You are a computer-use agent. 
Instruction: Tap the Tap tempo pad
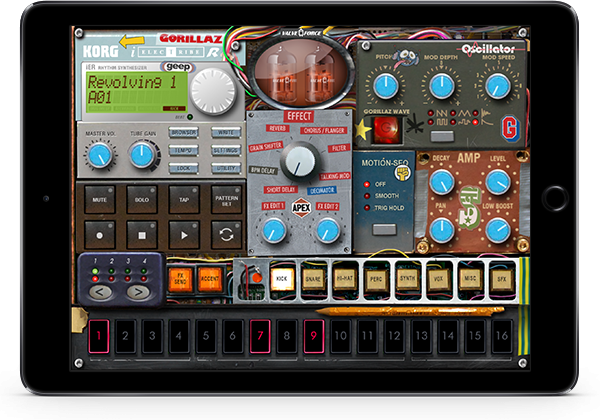(x=184, y=199)
